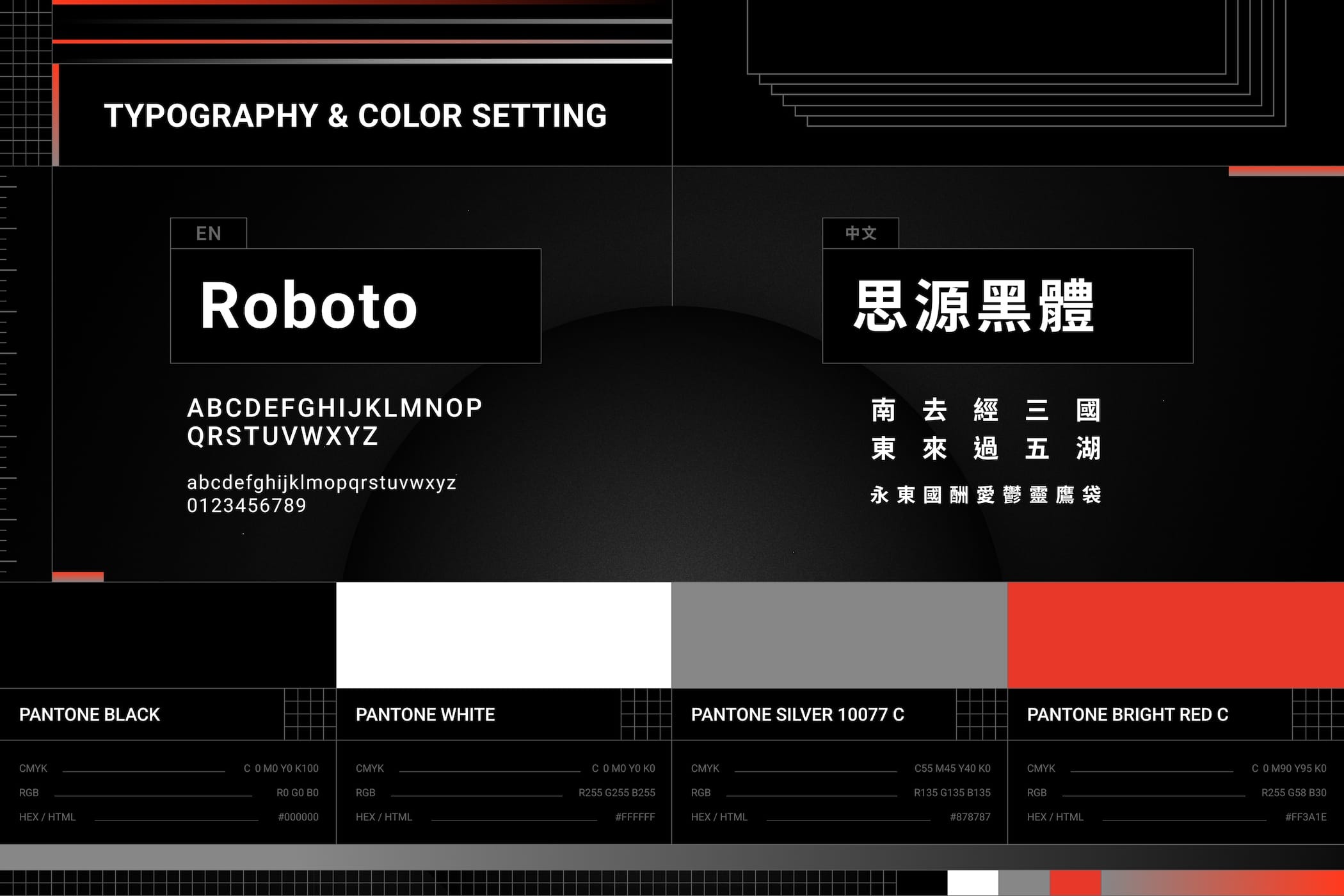Click the small white square in bottom strip
1344x896 pixels.
click(x=973, y=883)
